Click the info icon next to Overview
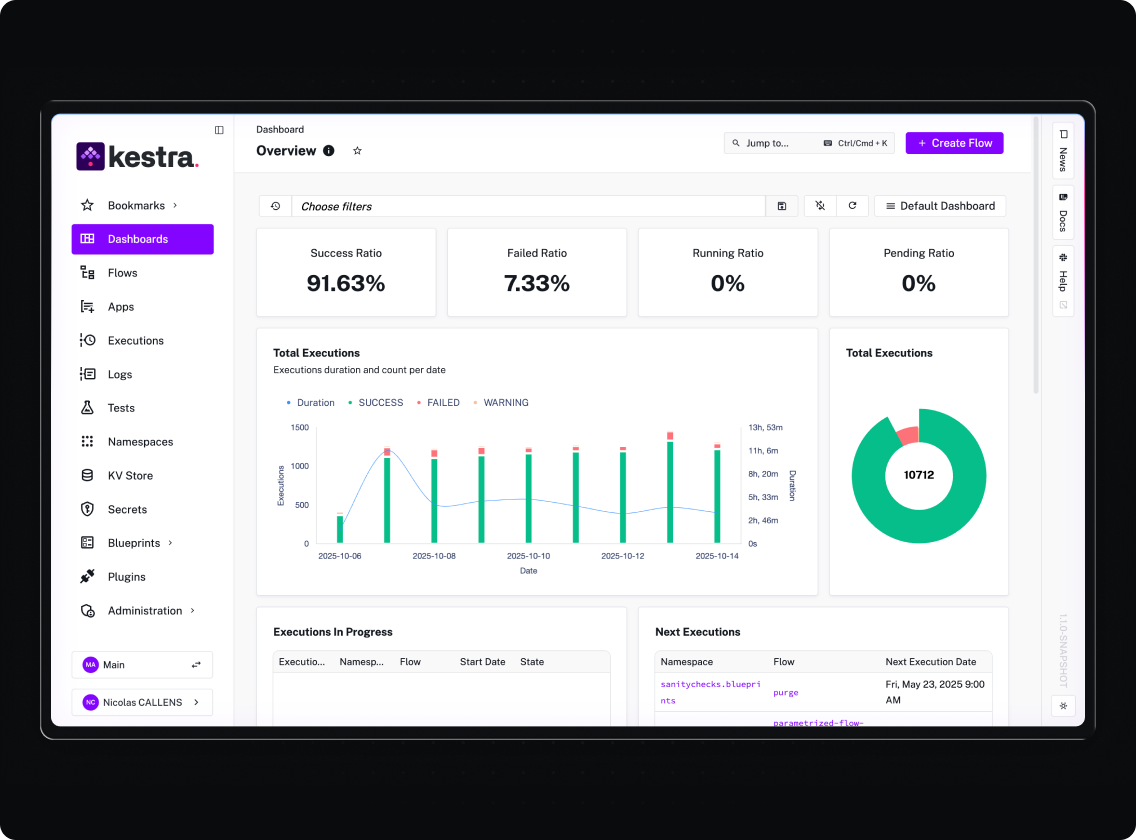The height and width of the screenshot is (840, 1136). (329, 151)
